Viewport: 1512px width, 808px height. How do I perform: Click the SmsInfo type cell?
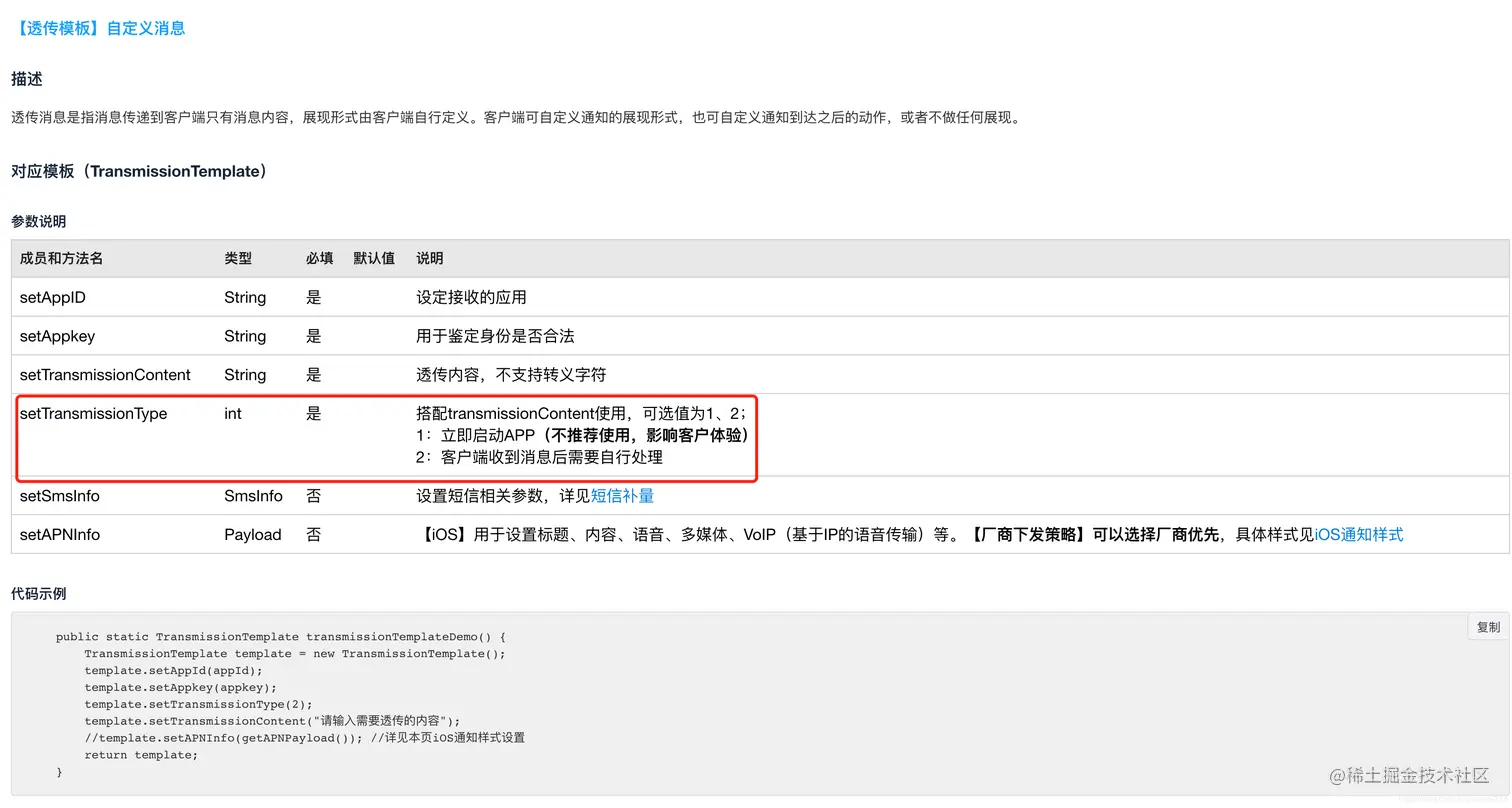pyautogui.click(x=253, y=496)
